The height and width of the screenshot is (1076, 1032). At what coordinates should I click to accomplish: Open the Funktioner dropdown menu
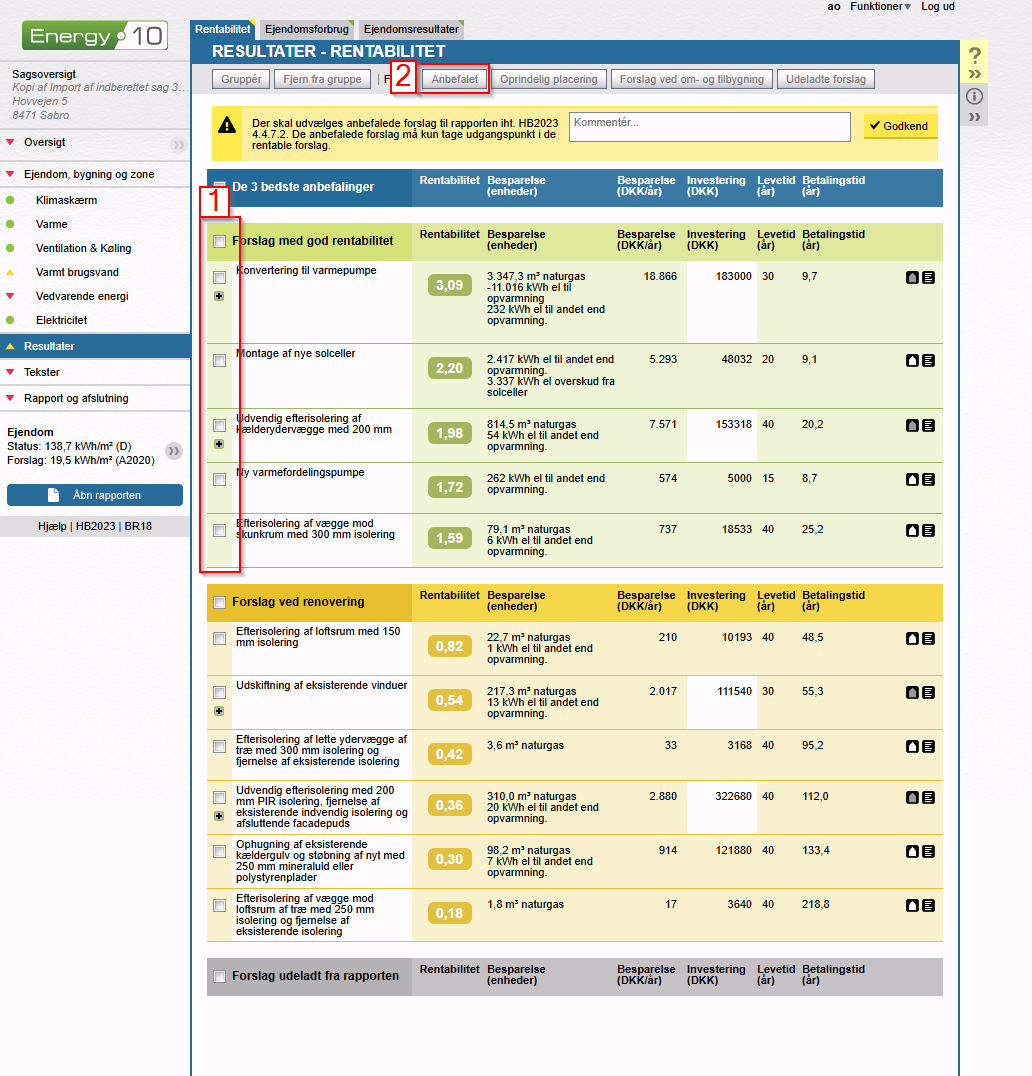[x=880, y=7]
